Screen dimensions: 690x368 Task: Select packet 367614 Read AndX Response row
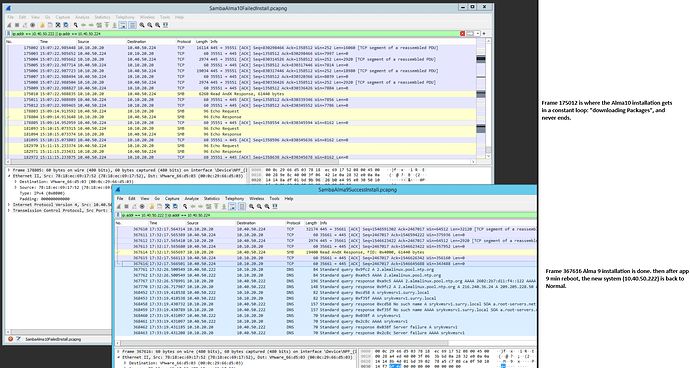[326, 252]
